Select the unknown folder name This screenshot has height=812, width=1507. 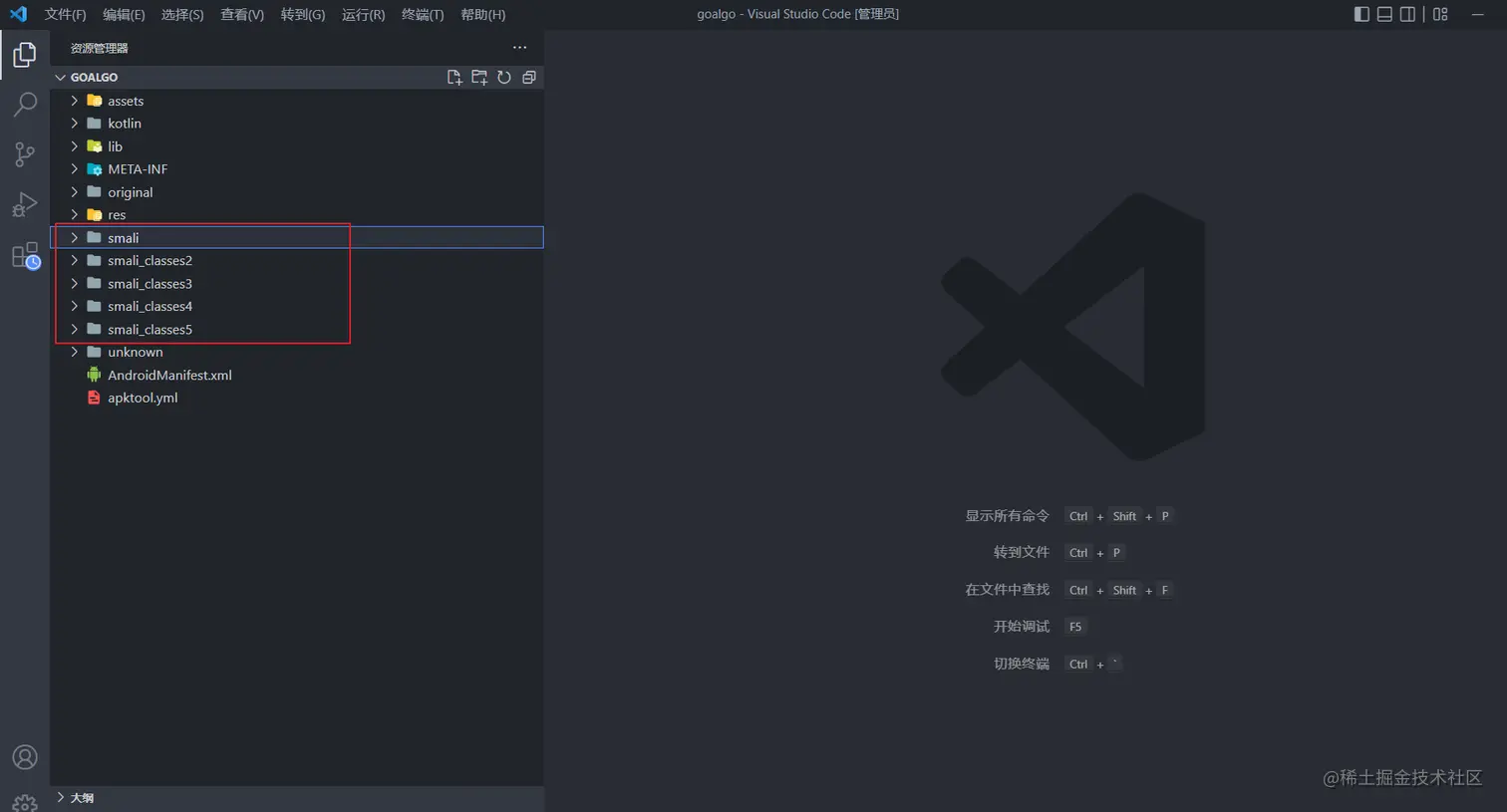tap(136, 352)
